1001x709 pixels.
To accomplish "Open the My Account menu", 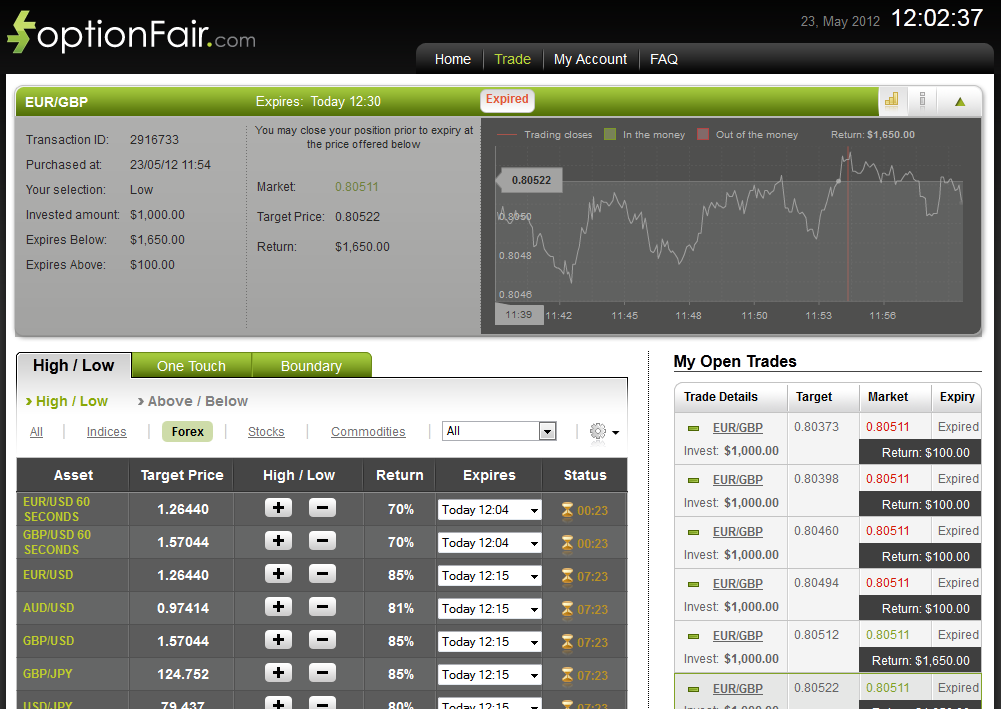I will coord(590,59).
